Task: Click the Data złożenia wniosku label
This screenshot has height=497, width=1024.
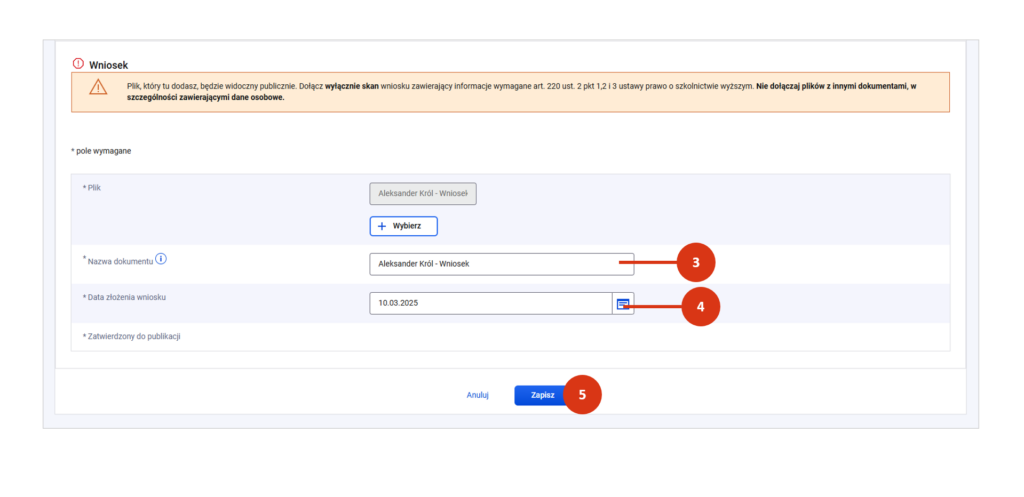Action: 131,298
